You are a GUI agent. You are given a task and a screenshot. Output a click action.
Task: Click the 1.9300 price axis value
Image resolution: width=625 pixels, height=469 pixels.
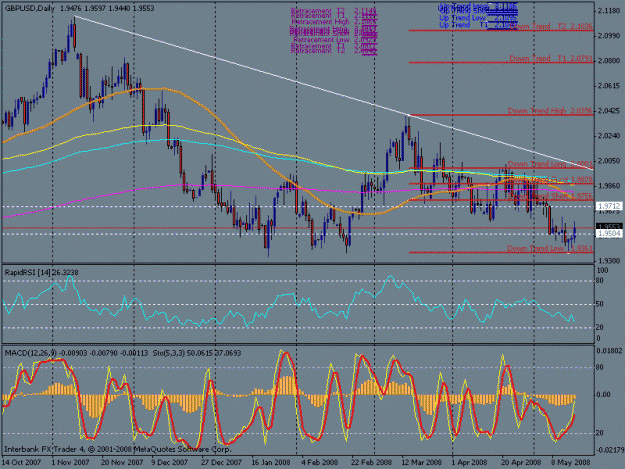pos(609,261)
